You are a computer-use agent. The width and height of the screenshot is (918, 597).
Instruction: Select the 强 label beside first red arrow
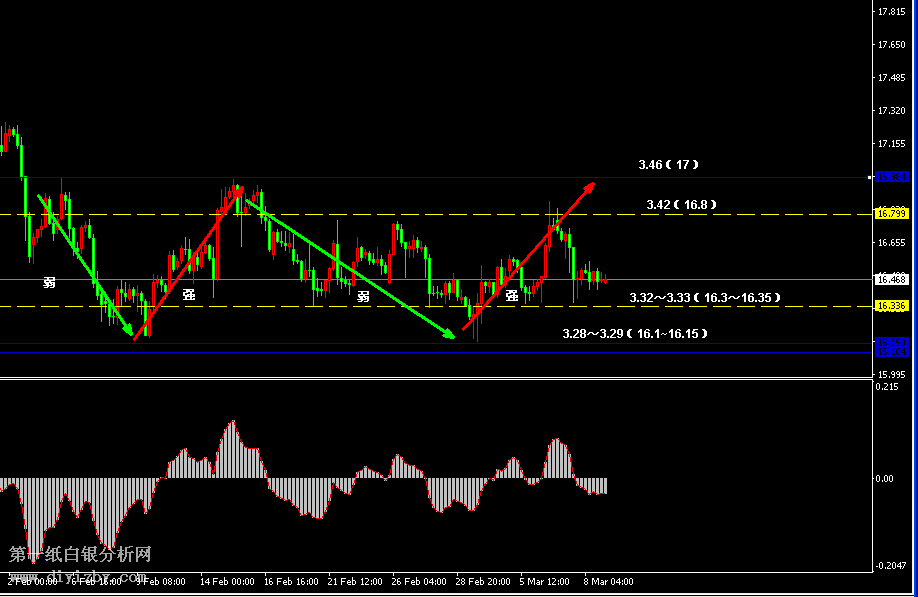click(188, 294)
